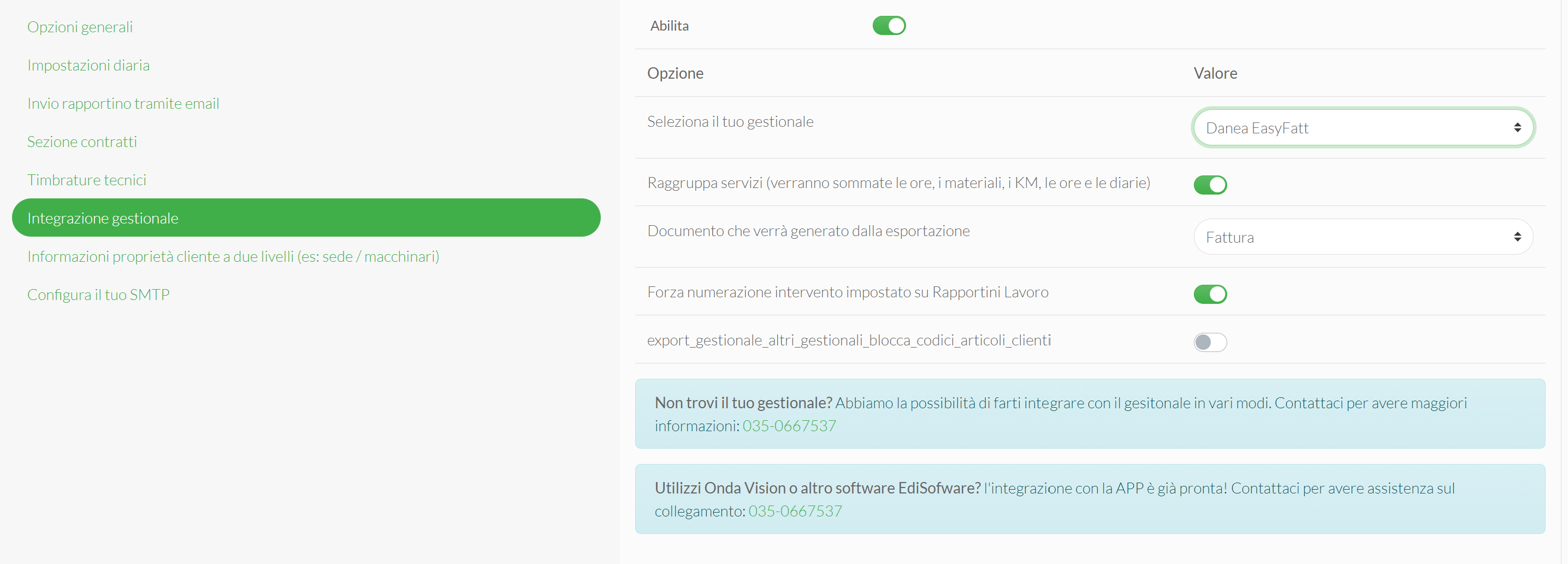The width and height of the screenshot is (1568, 564).
Task: Switch to Timbrature tecnici
Action: click(x=86, y=180)
